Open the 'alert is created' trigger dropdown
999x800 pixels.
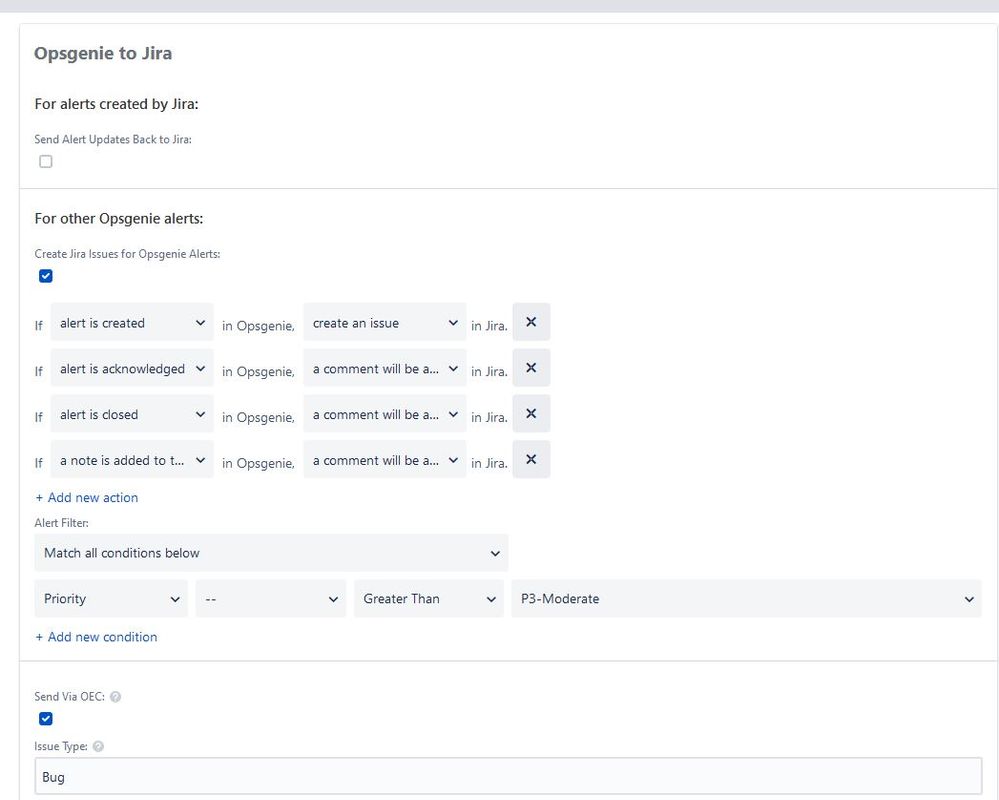(132, 323)
